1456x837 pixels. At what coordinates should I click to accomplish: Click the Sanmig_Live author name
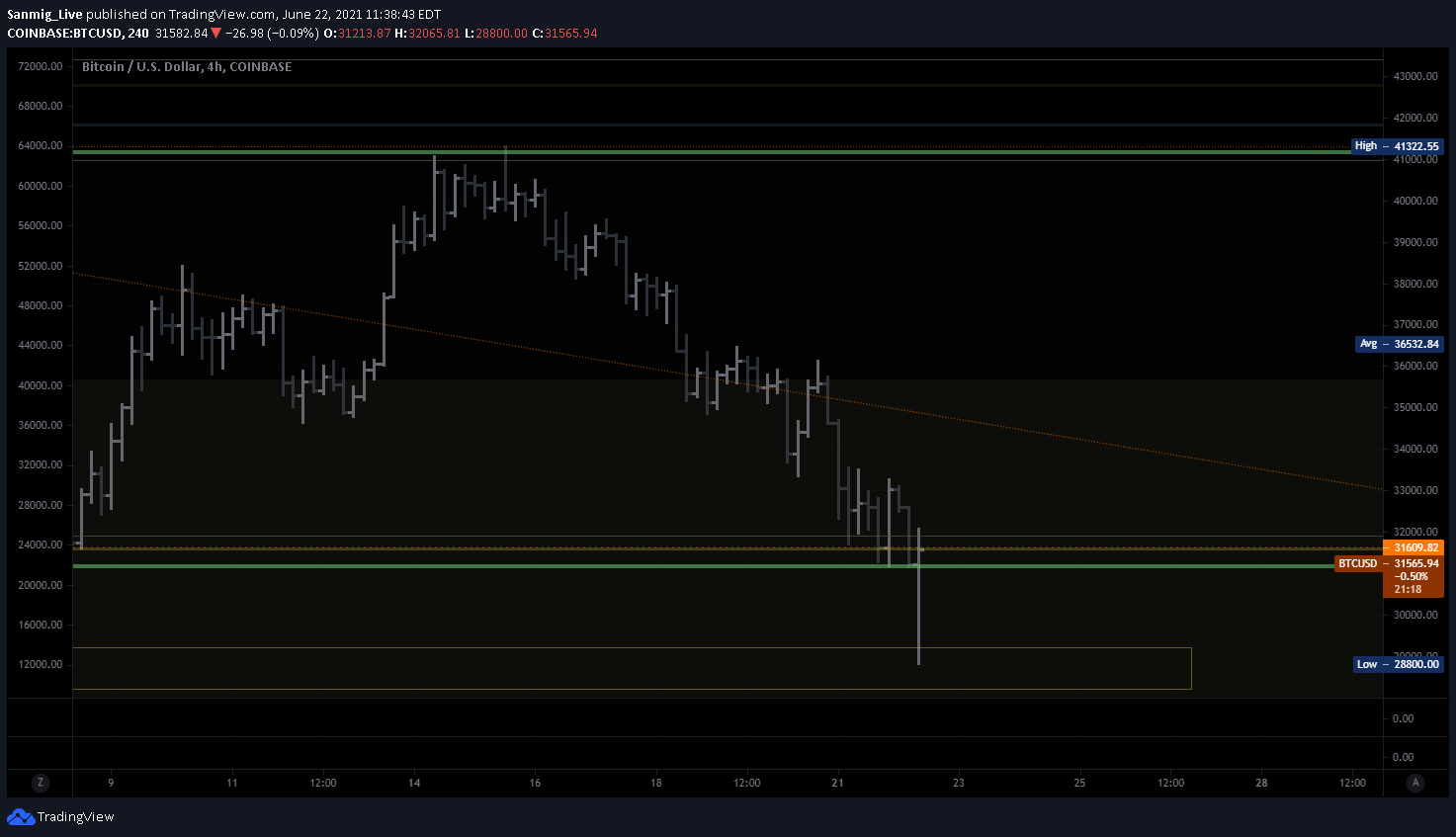(x=44, y=15)
